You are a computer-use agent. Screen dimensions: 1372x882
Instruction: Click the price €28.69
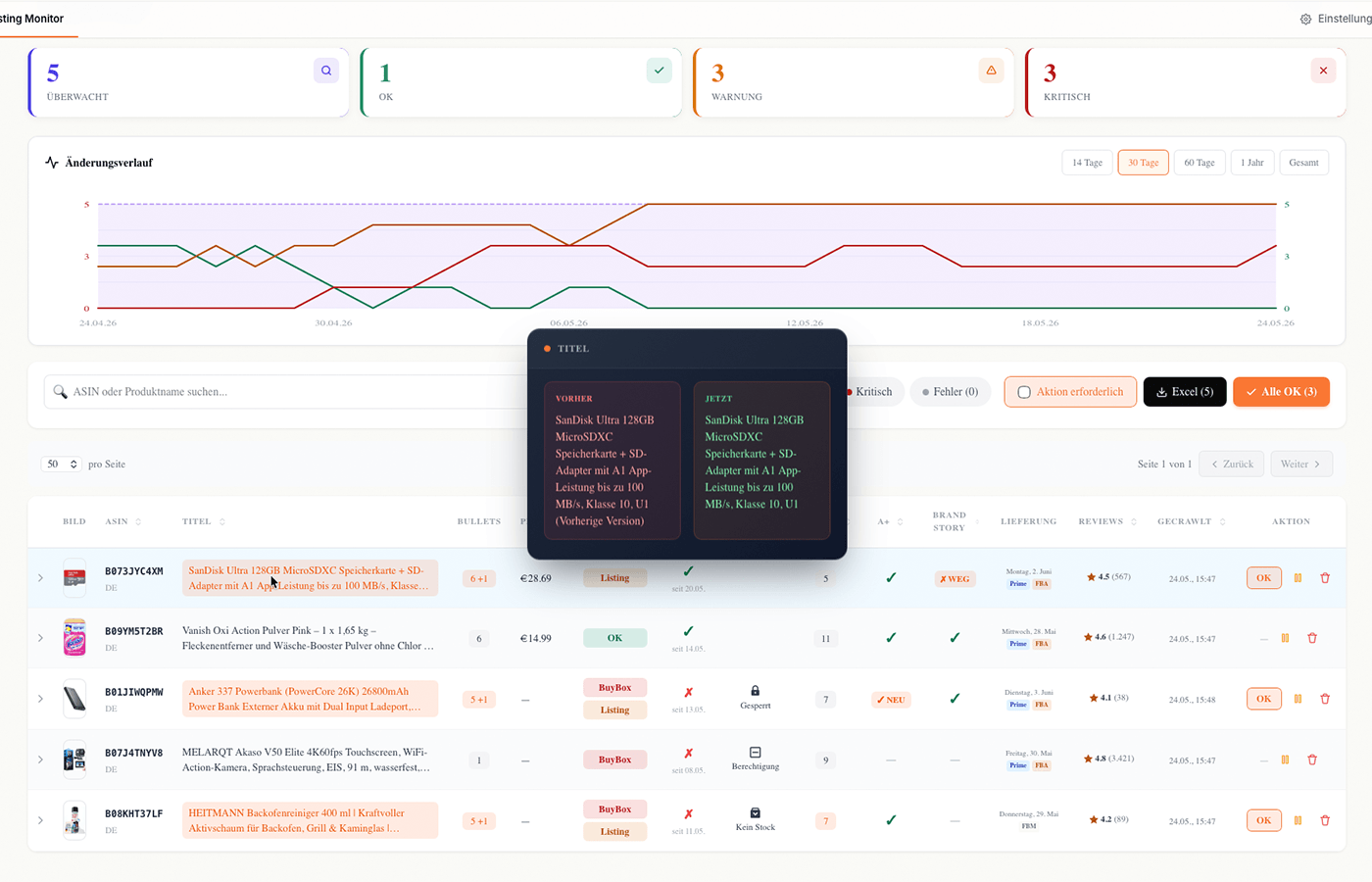(x=535, y=578)
